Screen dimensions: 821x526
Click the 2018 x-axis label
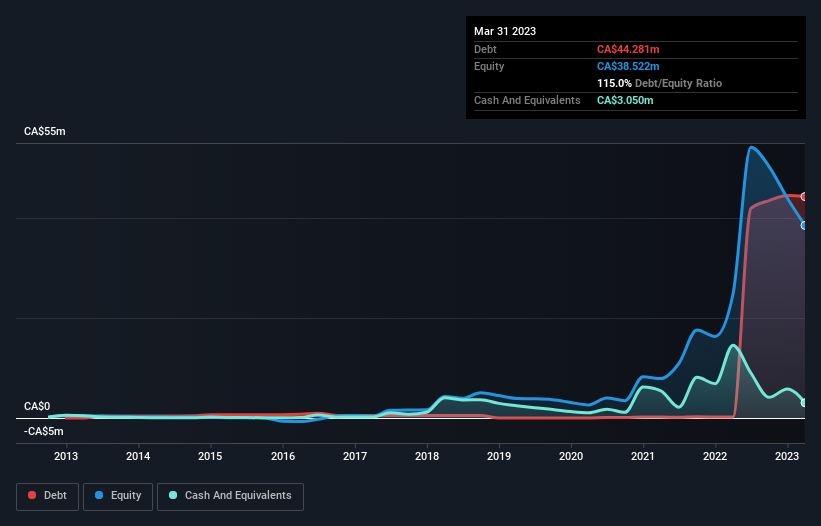pyautogui.click(x=427, y=456)
